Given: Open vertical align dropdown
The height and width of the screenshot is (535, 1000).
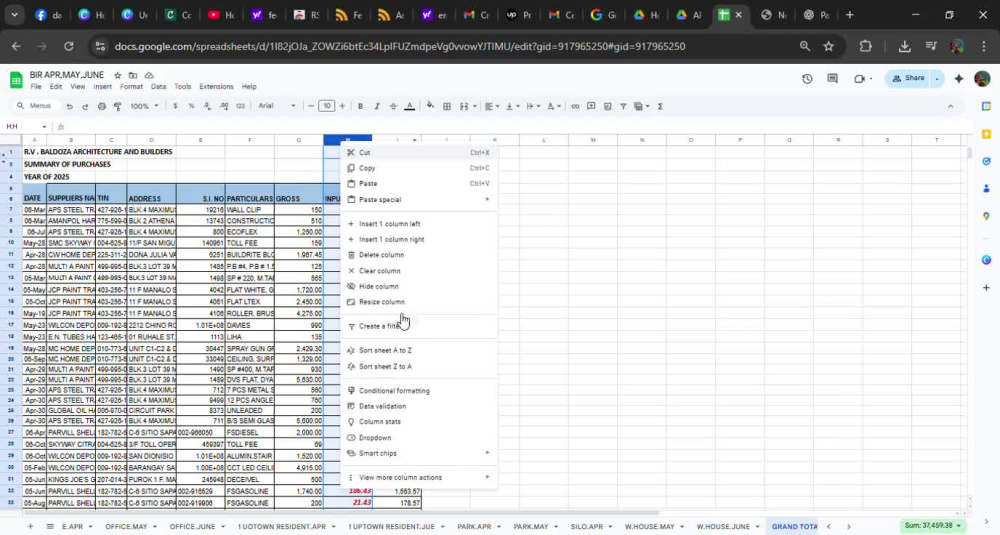Looking at the screenshot, I should (512, 106).
